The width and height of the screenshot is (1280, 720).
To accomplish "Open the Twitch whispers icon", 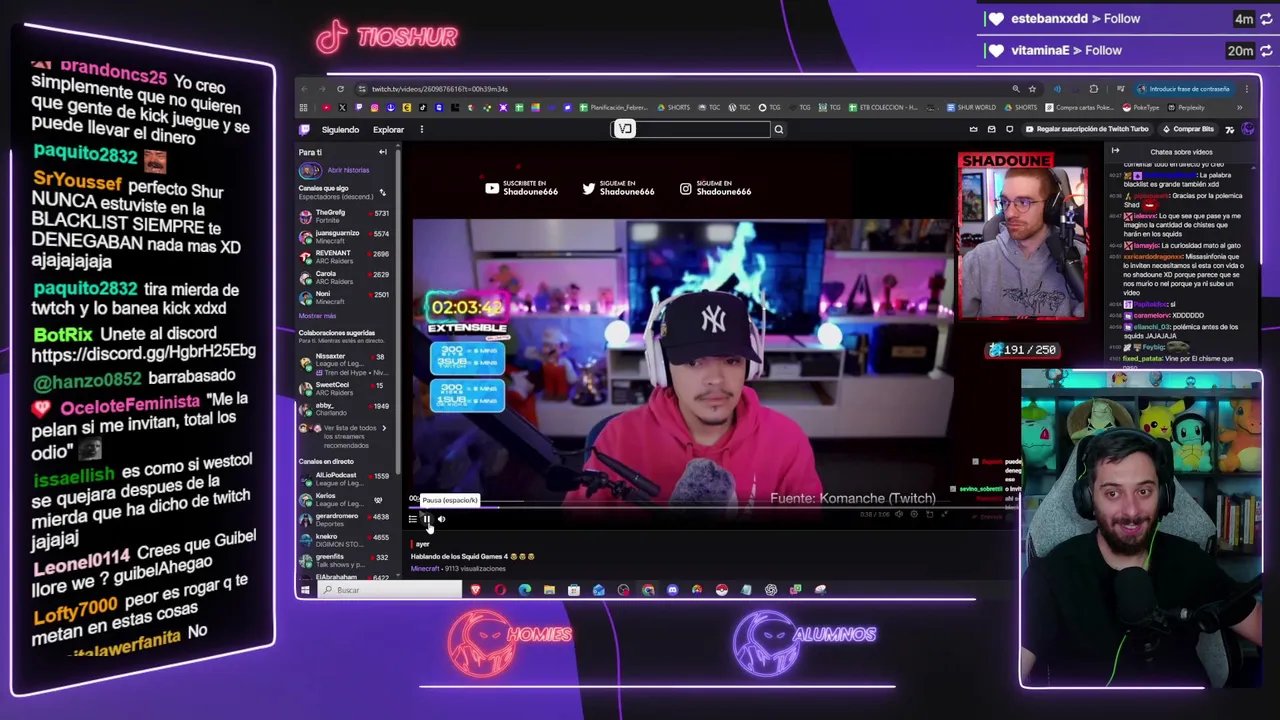I will 1009,129.
